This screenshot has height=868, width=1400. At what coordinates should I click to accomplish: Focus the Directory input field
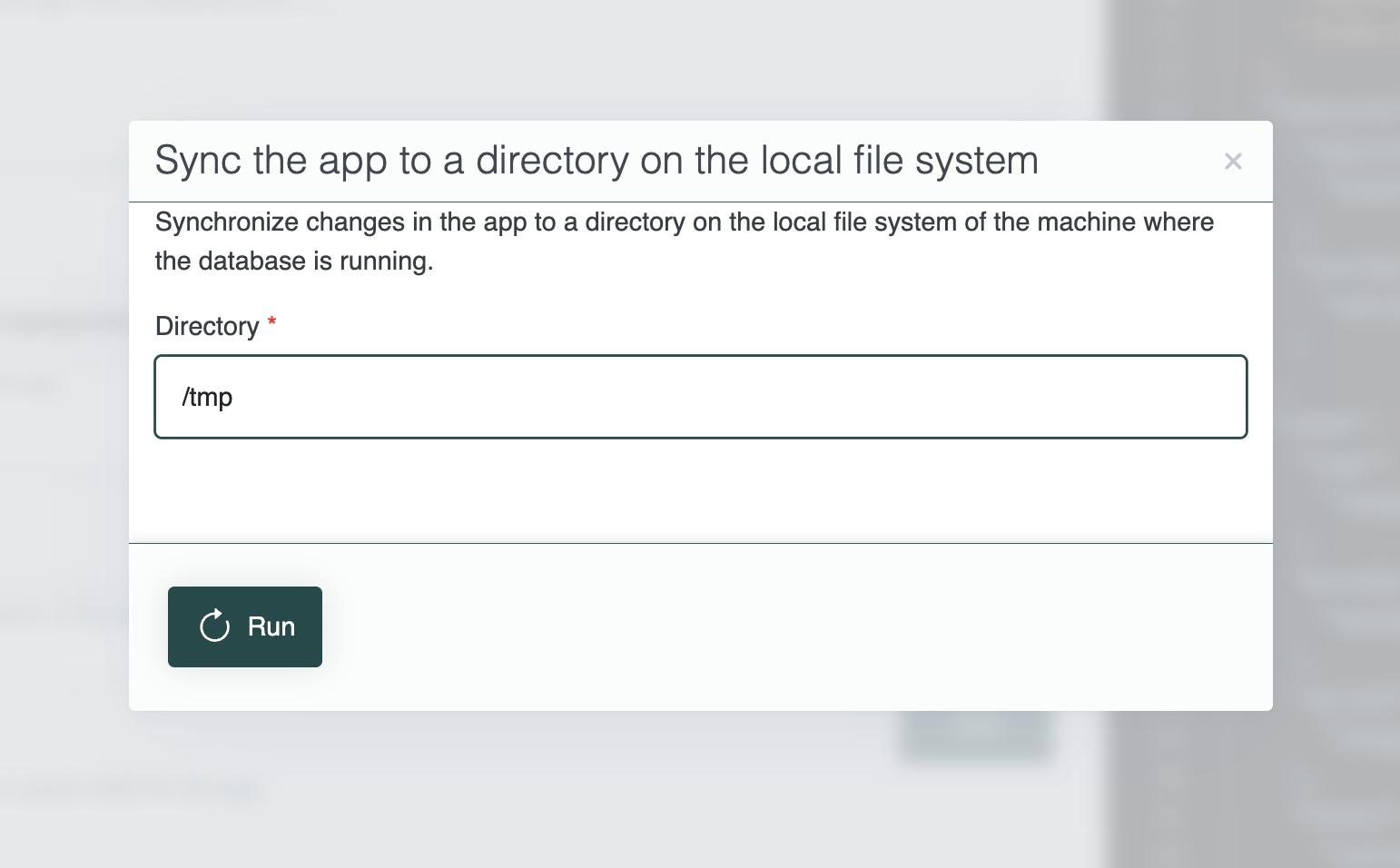pyautogui.click(x=701, y=397)
